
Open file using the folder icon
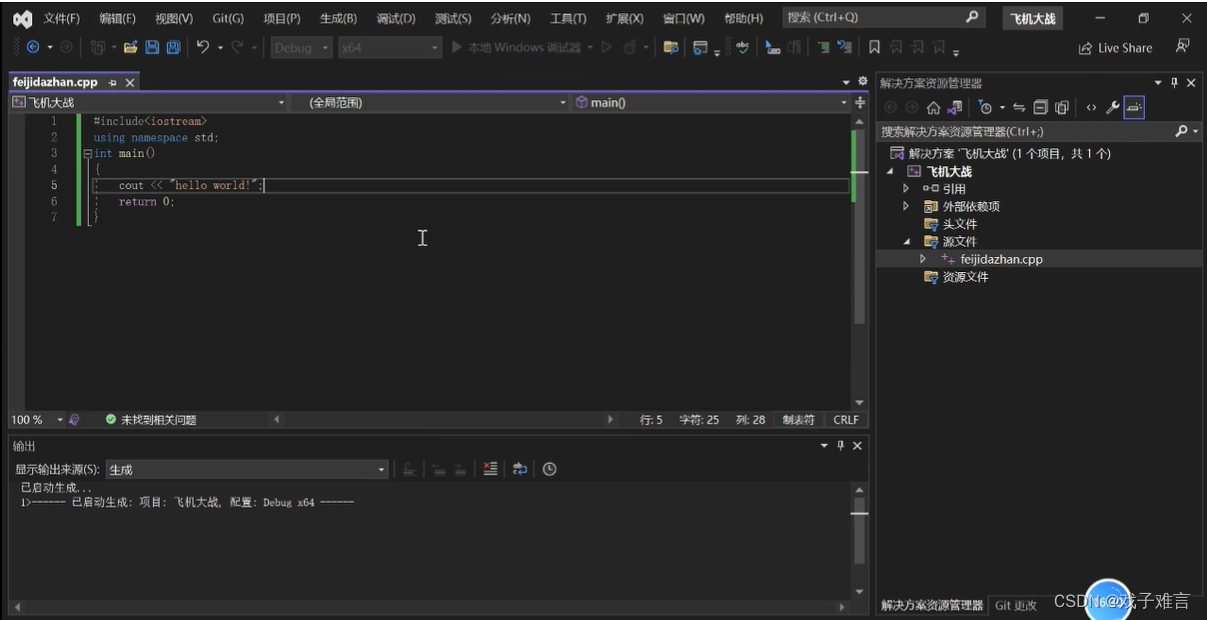click(131, 47)
